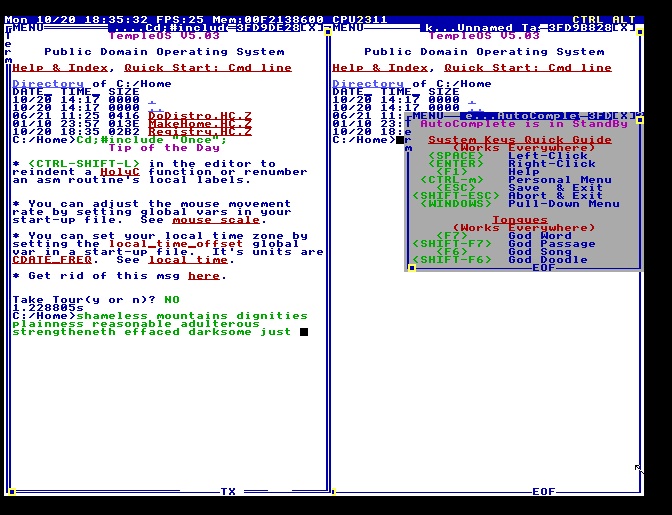The width and height of the screenshot is (672, 515).
Task: Click the 'here' link to dismiss message
Action: point(204,276)
